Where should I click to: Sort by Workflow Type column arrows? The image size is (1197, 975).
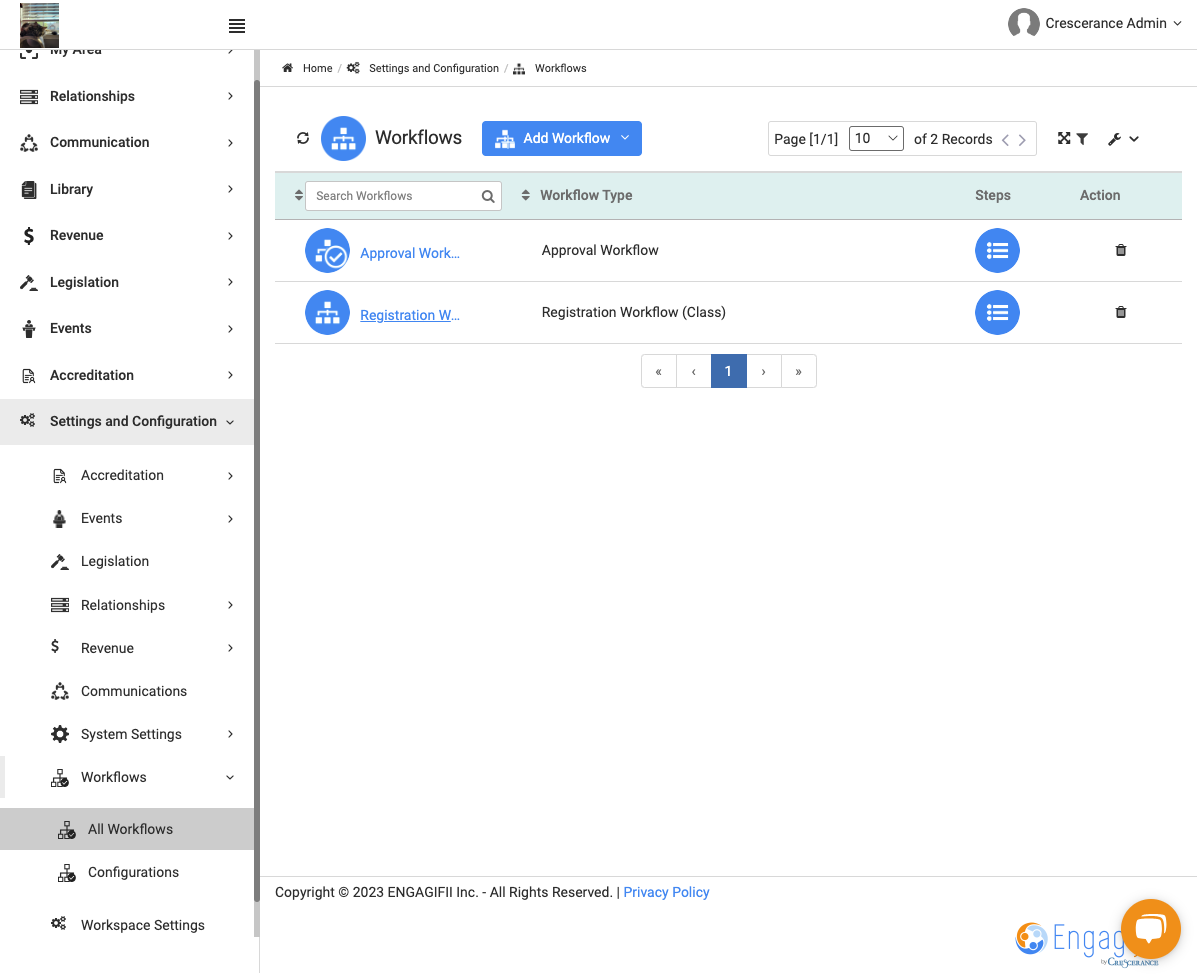525,195
